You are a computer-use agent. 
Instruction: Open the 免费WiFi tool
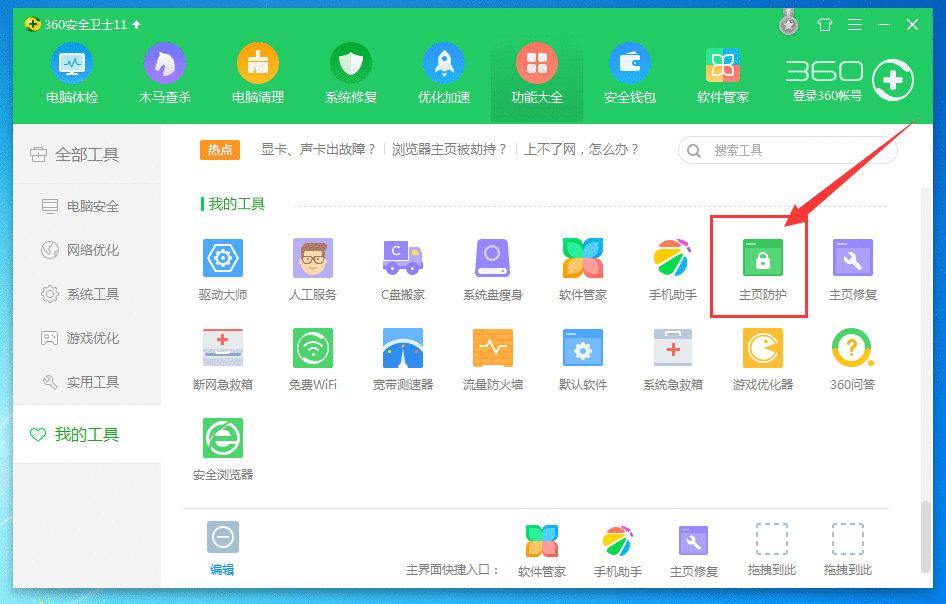[312, 352]
